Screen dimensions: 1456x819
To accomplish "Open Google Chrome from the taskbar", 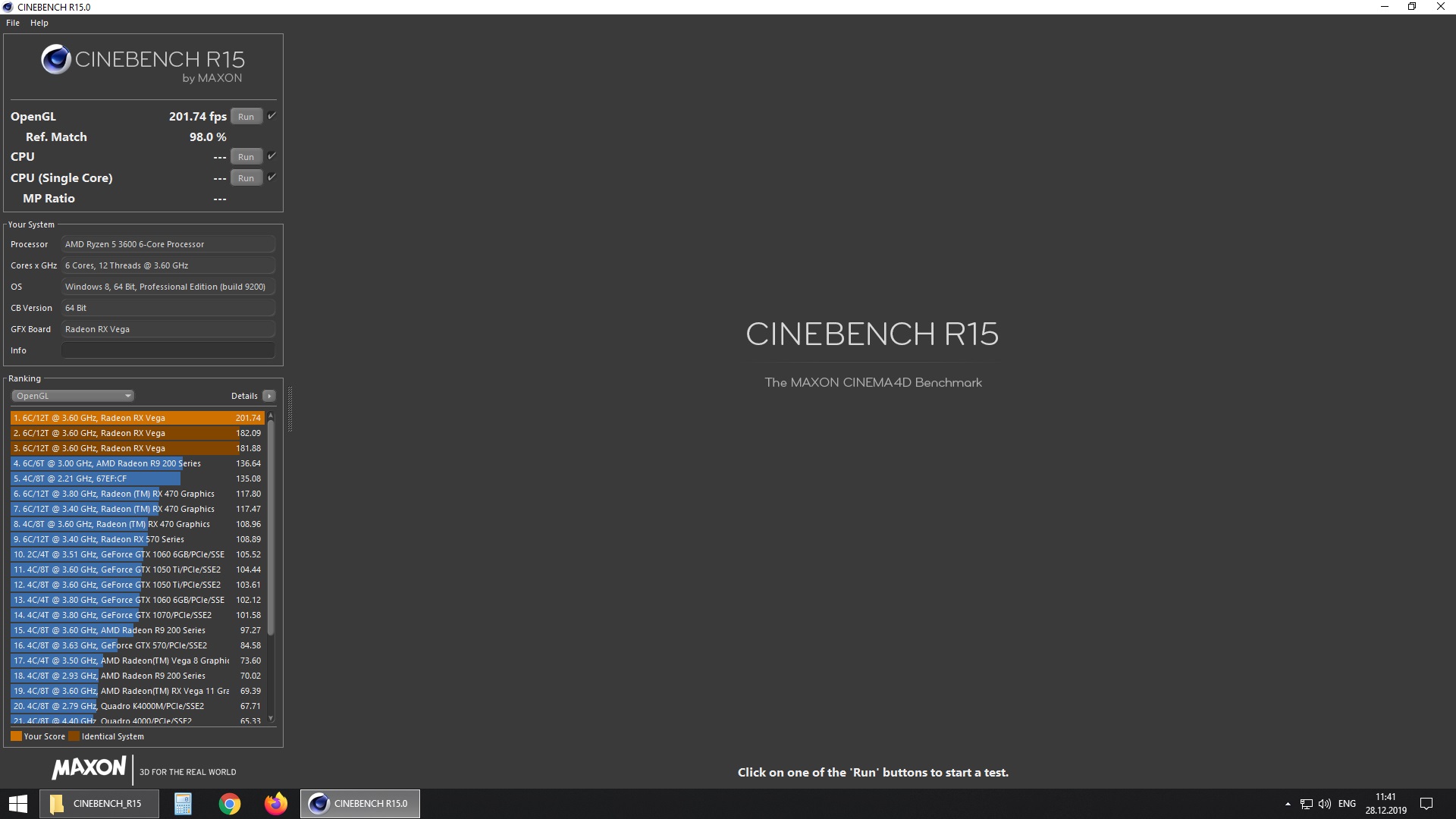I will (229, 804).
